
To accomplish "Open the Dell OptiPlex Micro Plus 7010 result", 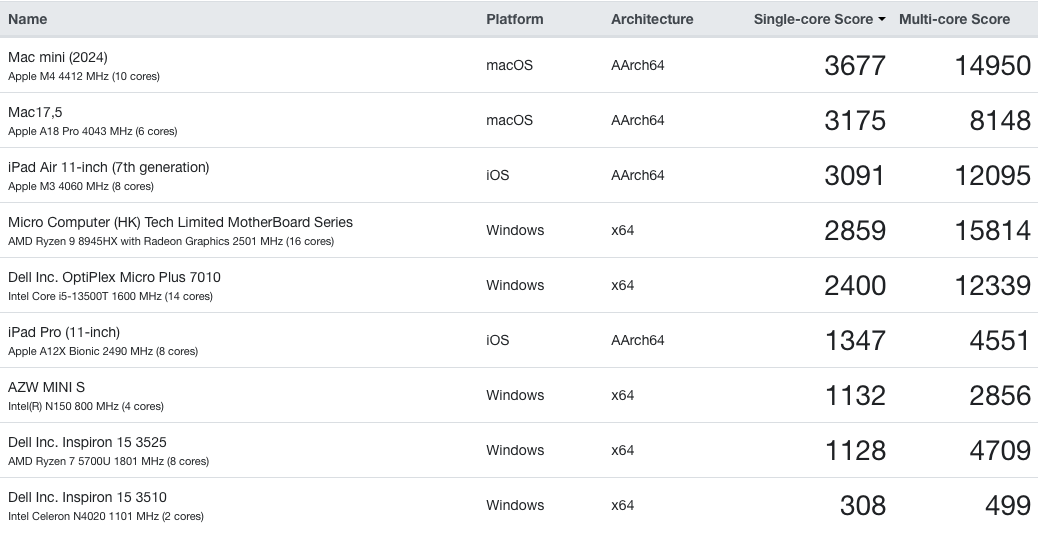I will [114, 277].
